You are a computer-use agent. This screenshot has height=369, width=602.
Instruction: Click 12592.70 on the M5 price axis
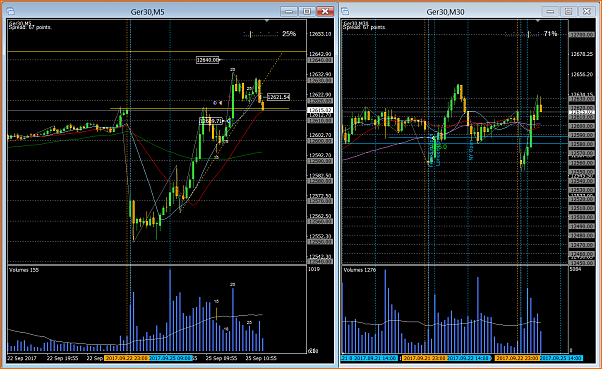320,156
